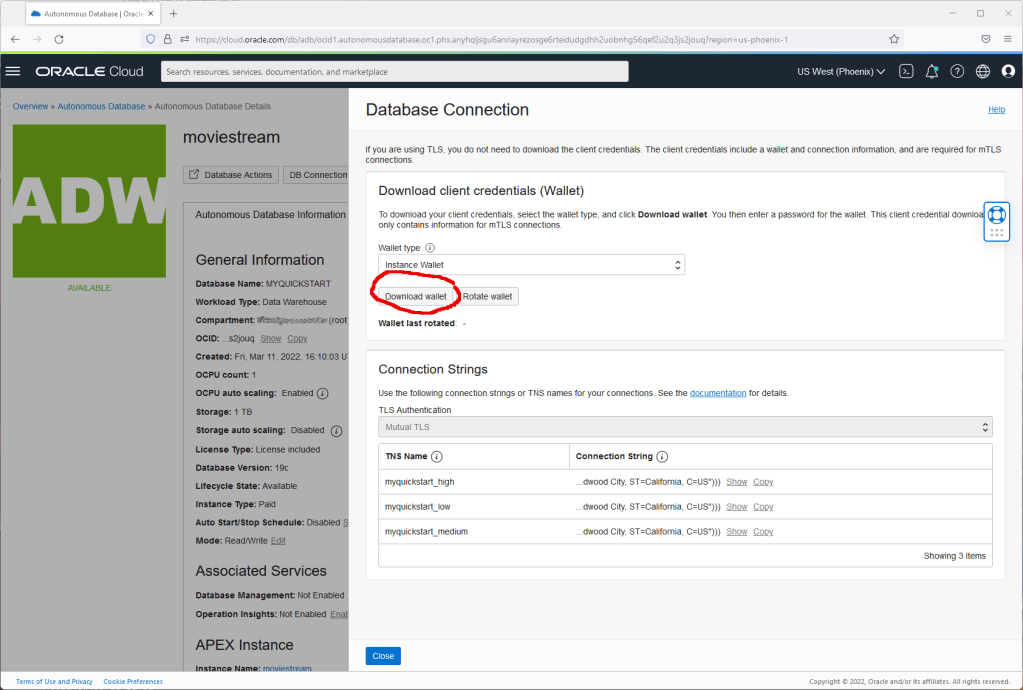This screenshot has width=1023, height=690.
Task: Open the notifications bell
Action: click(x=931, y=71)
